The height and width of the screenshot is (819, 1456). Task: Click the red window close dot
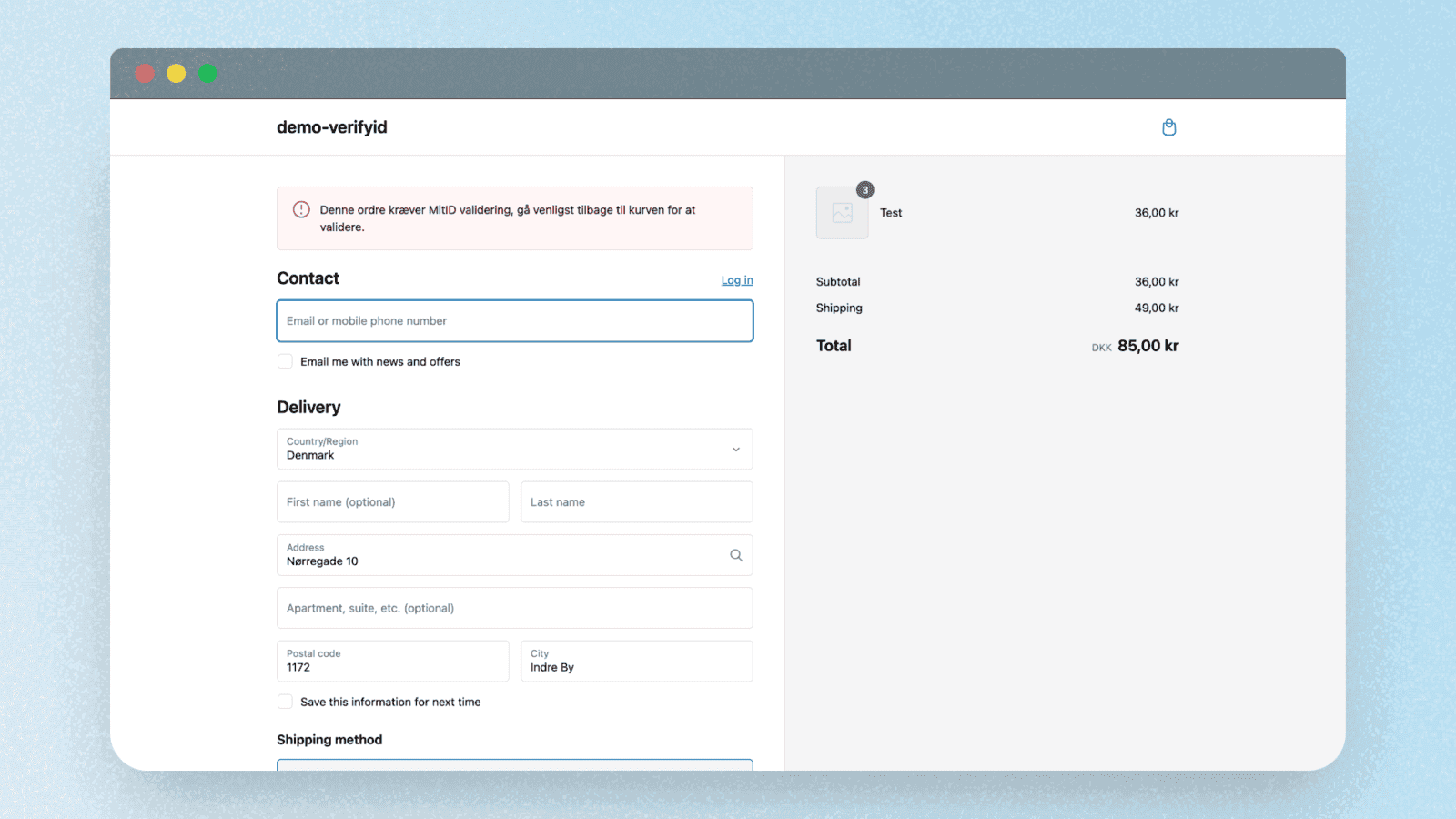(x=145, y=74)
